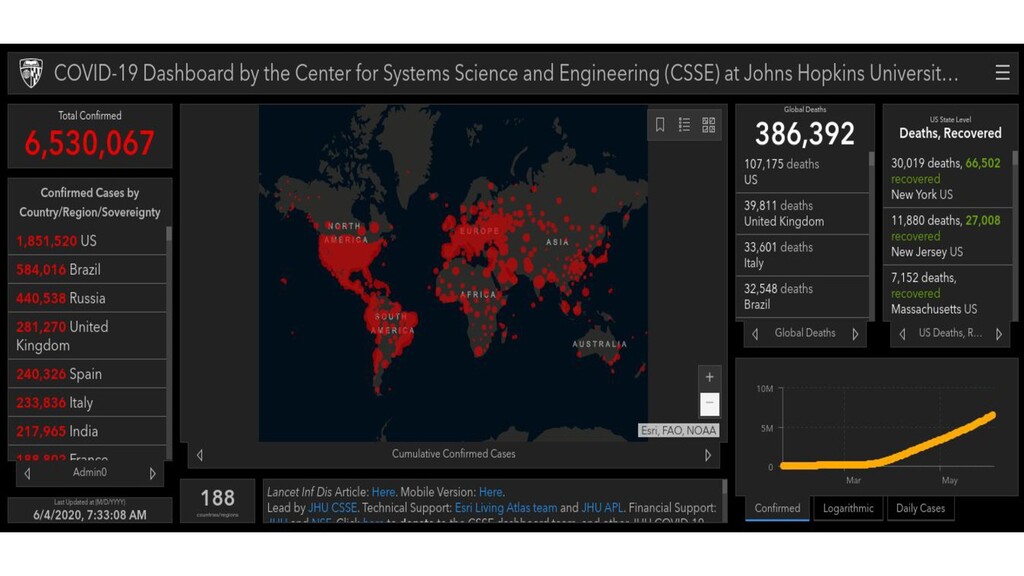Switch chart to Confirmed tab
The width and height of the screenshot is (1024, 576).
(777, 508)
